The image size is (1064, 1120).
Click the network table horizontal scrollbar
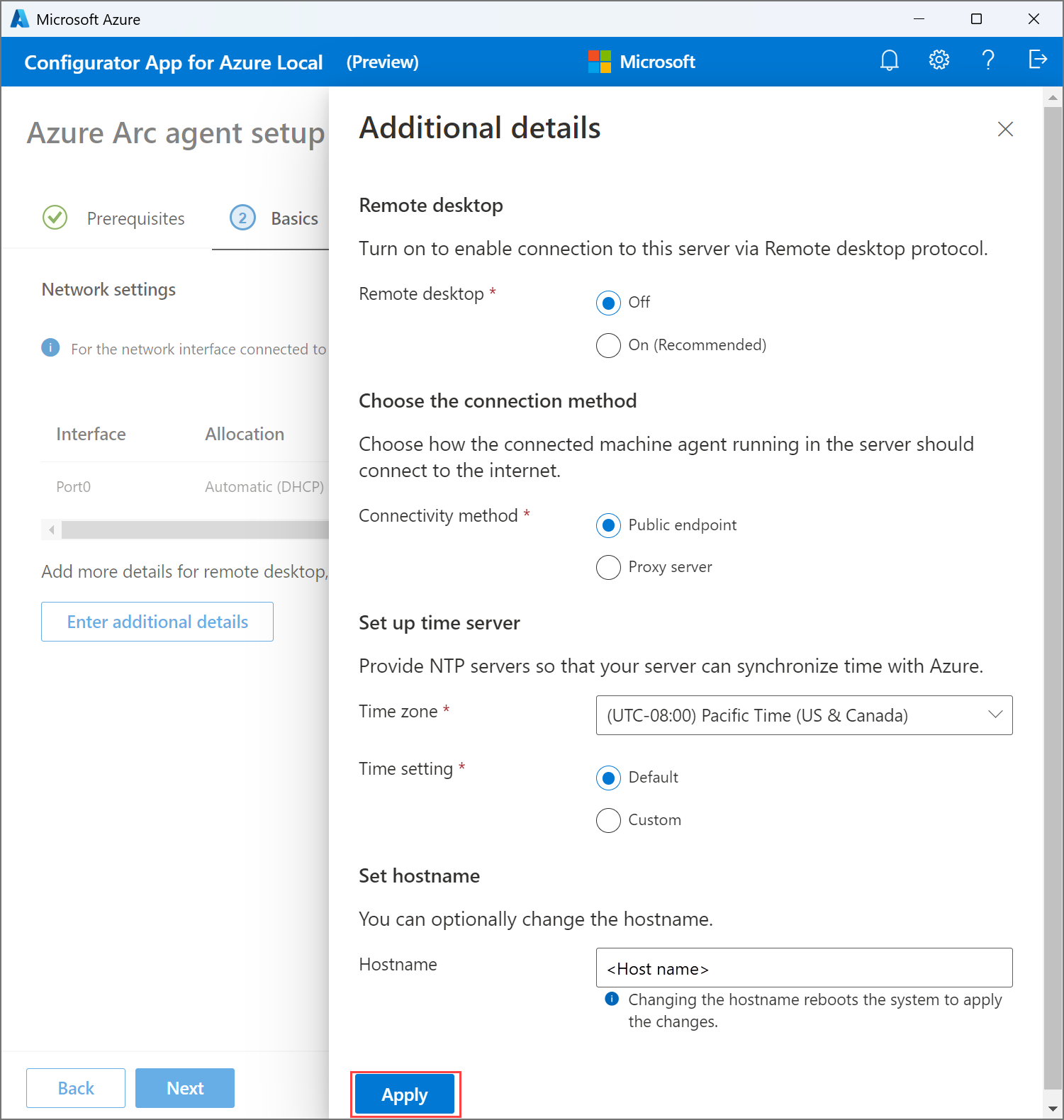coord(195,530)
